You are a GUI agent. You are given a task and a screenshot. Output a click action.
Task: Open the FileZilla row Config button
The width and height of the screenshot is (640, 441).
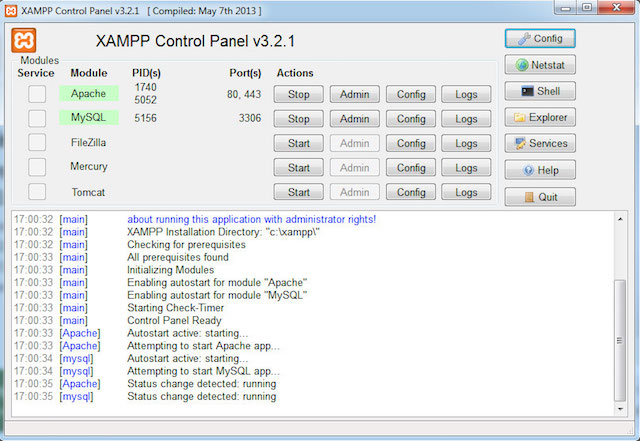click(x=411, y=143)
